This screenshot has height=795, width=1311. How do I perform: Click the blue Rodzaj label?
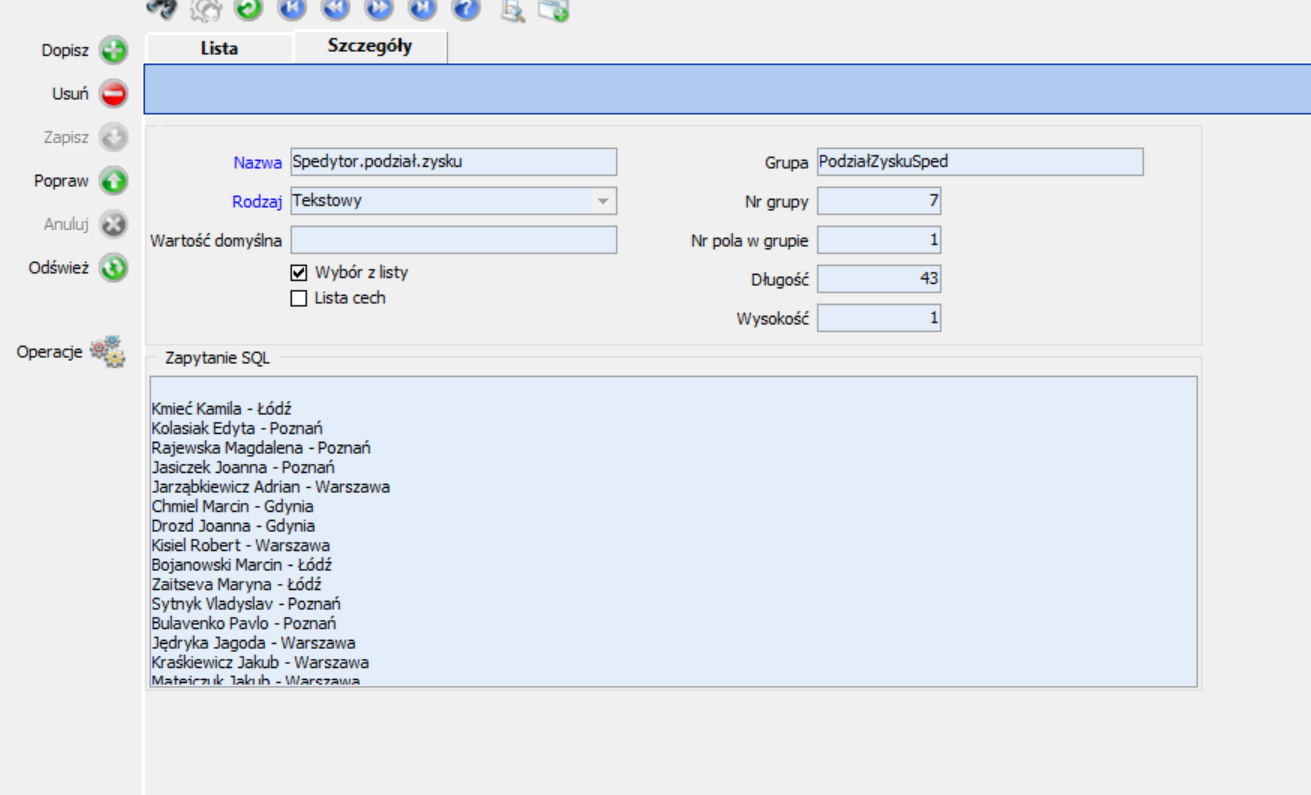click(257, 201)
